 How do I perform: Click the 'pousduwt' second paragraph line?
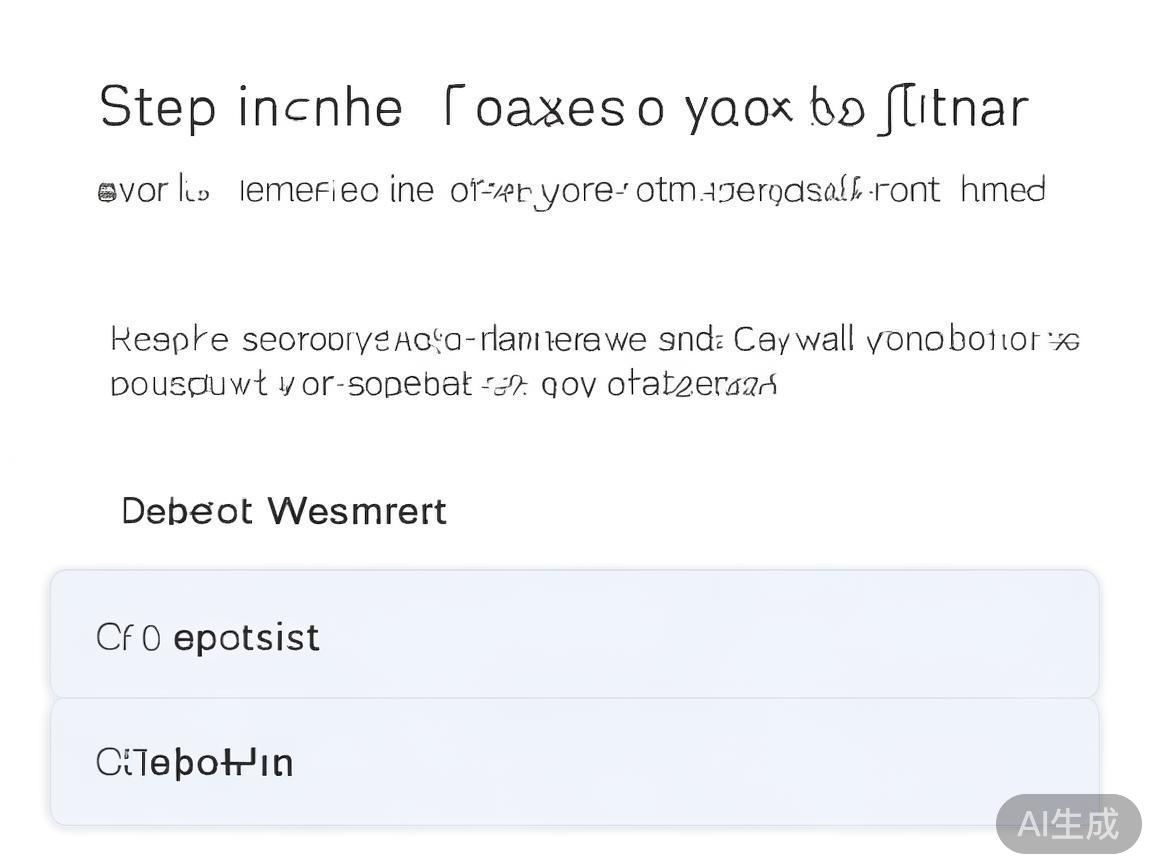click(x=443, y=384)
